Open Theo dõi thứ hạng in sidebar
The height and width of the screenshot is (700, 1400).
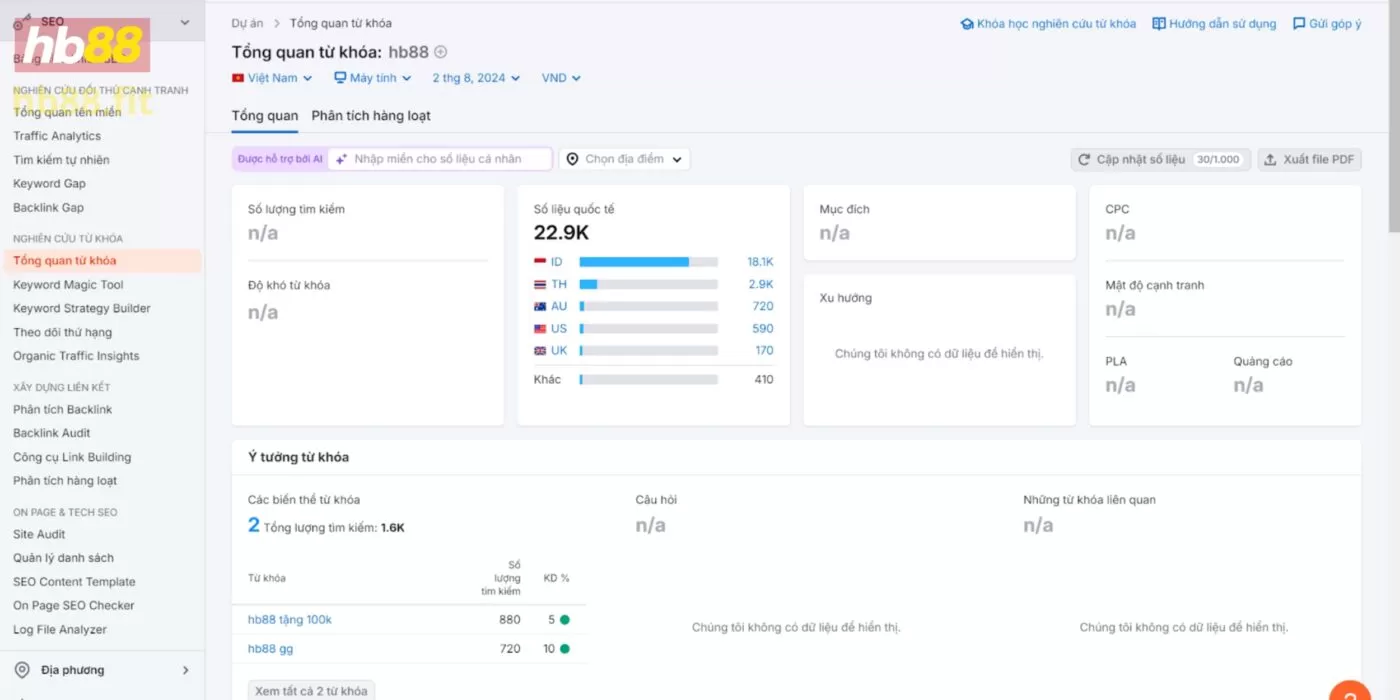point(62,333)
